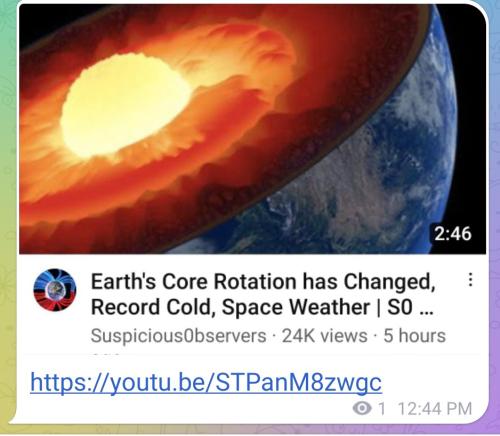Open the SuspiciousObservers channel name
The width and height of the screenshot is (500, 436).
point(178,336)
